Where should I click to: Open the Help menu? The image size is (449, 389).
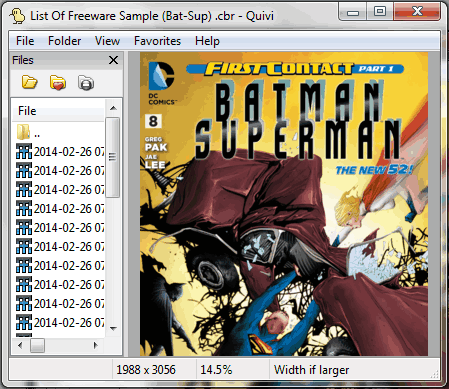[x=207, y=41]
